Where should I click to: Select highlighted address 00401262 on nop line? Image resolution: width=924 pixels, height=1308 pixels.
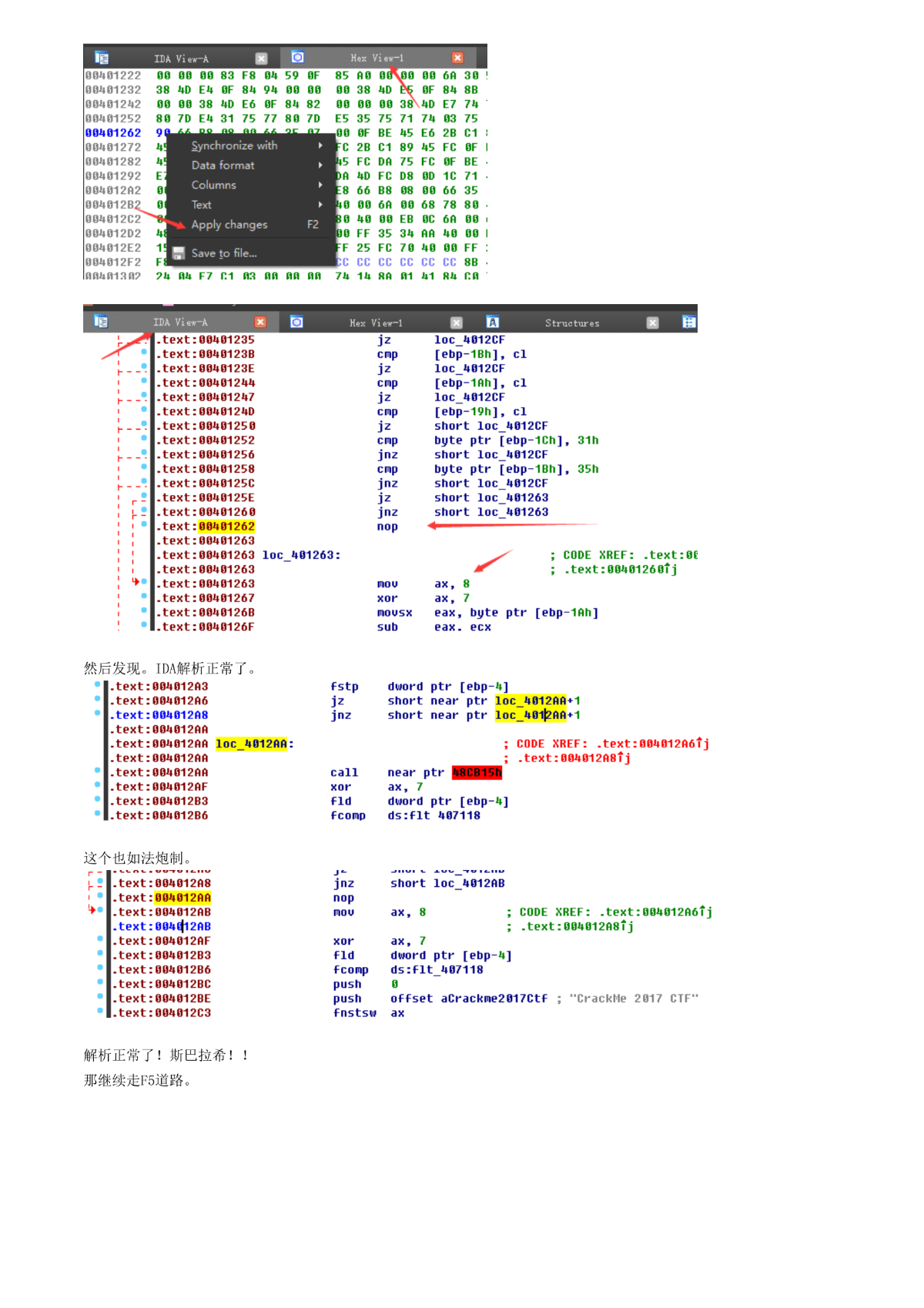coord(226,527)
